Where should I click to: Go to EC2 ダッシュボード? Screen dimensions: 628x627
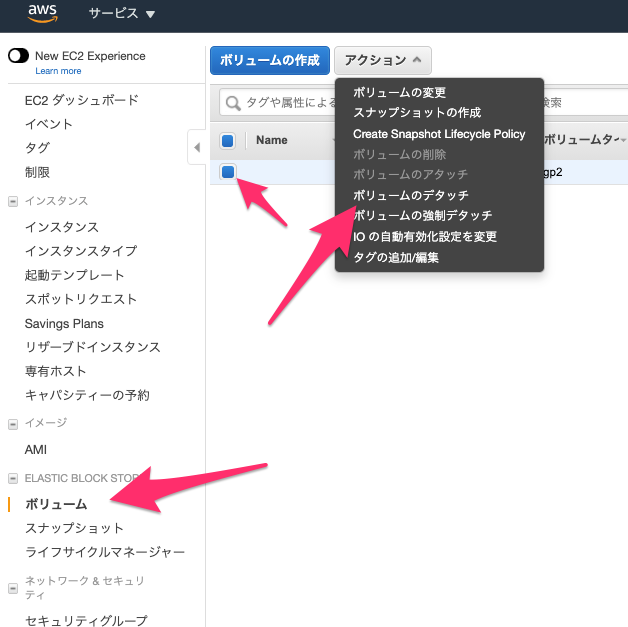coord(81,100)
